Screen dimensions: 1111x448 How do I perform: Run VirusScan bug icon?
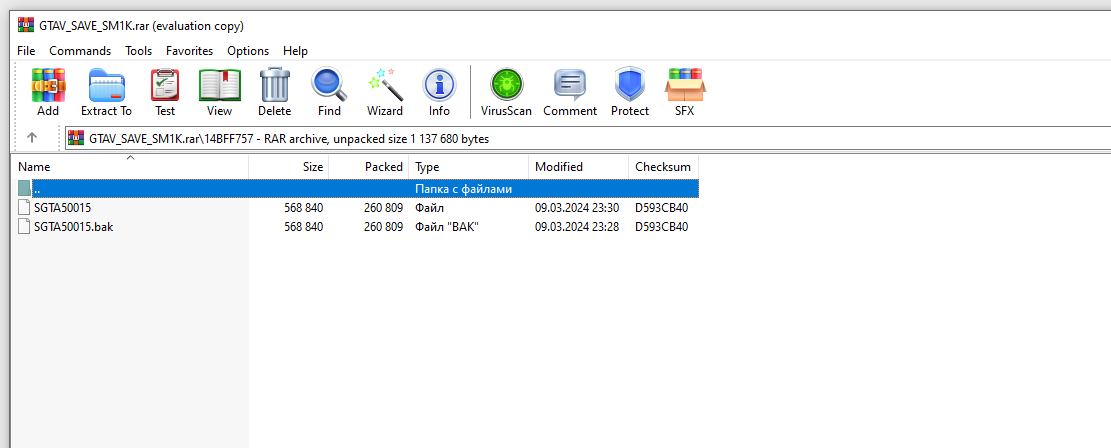click(507, 86)
